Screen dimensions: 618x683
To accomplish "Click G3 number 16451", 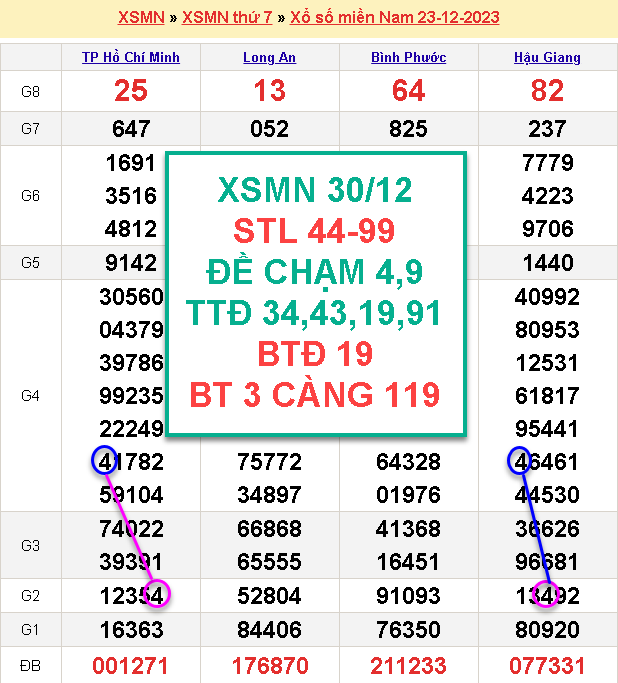I will [409, 562].
